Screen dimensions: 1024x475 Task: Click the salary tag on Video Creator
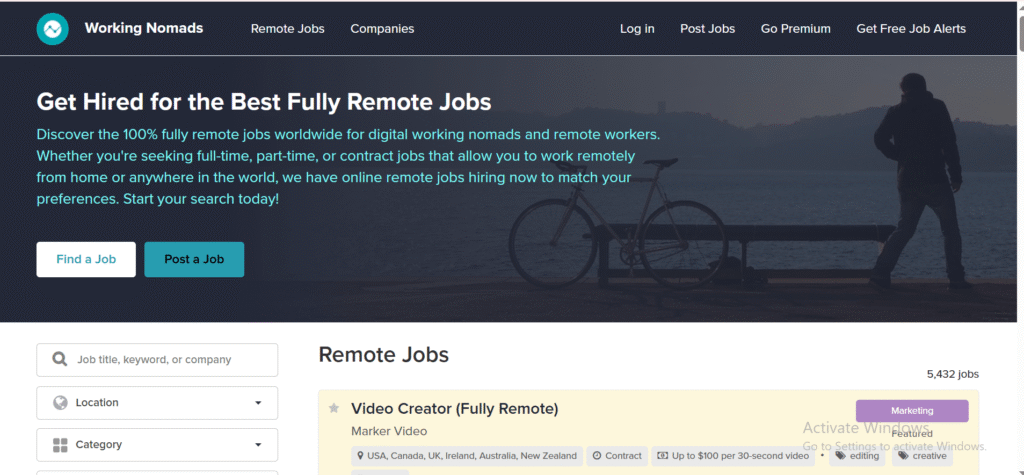click(x=732, y=456)
